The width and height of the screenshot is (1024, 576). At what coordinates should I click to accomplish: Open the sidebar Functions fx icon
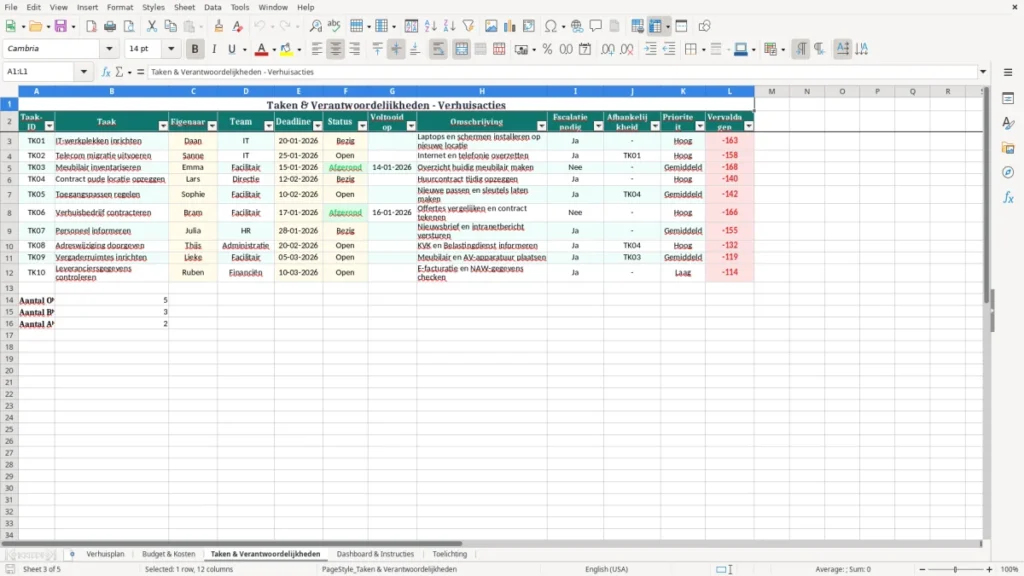[x=1008, y=197]
